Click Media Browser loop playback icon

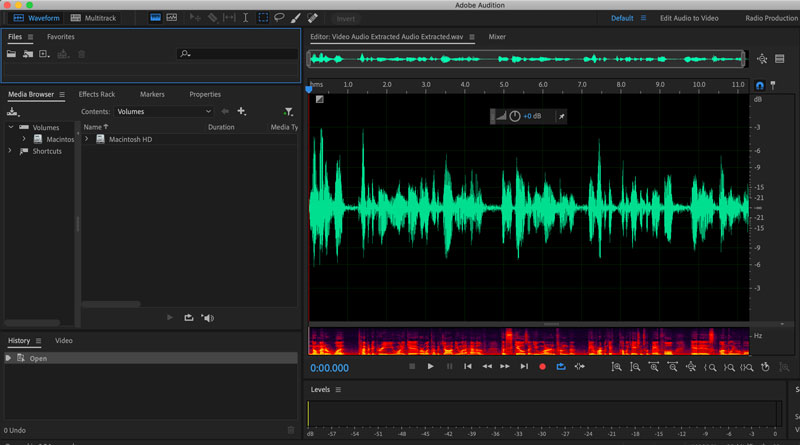[189, 318]
